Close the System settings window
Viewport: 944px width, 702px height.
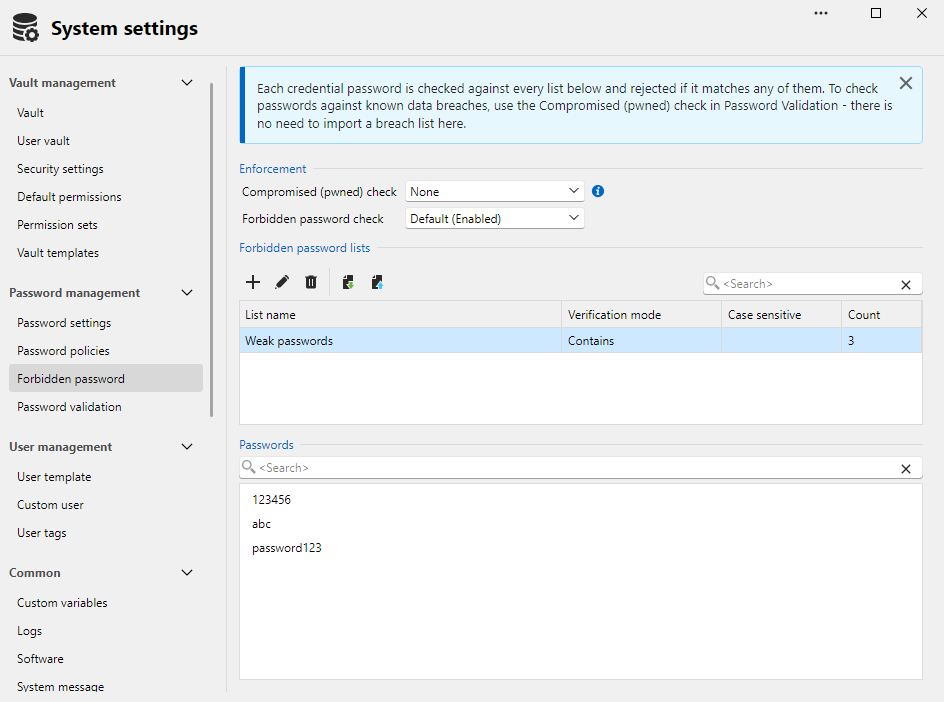(x=922, y=13)
